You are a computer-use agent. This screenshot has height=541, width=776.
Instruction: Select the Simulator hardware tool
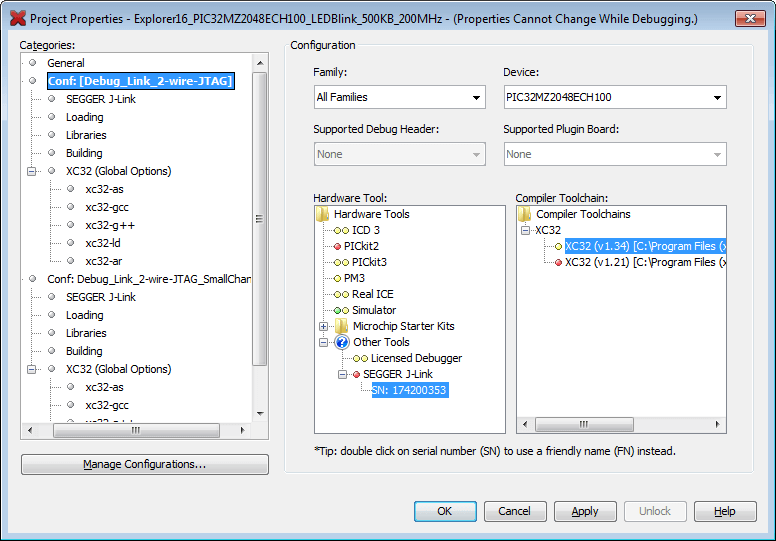tap(373, 310)
